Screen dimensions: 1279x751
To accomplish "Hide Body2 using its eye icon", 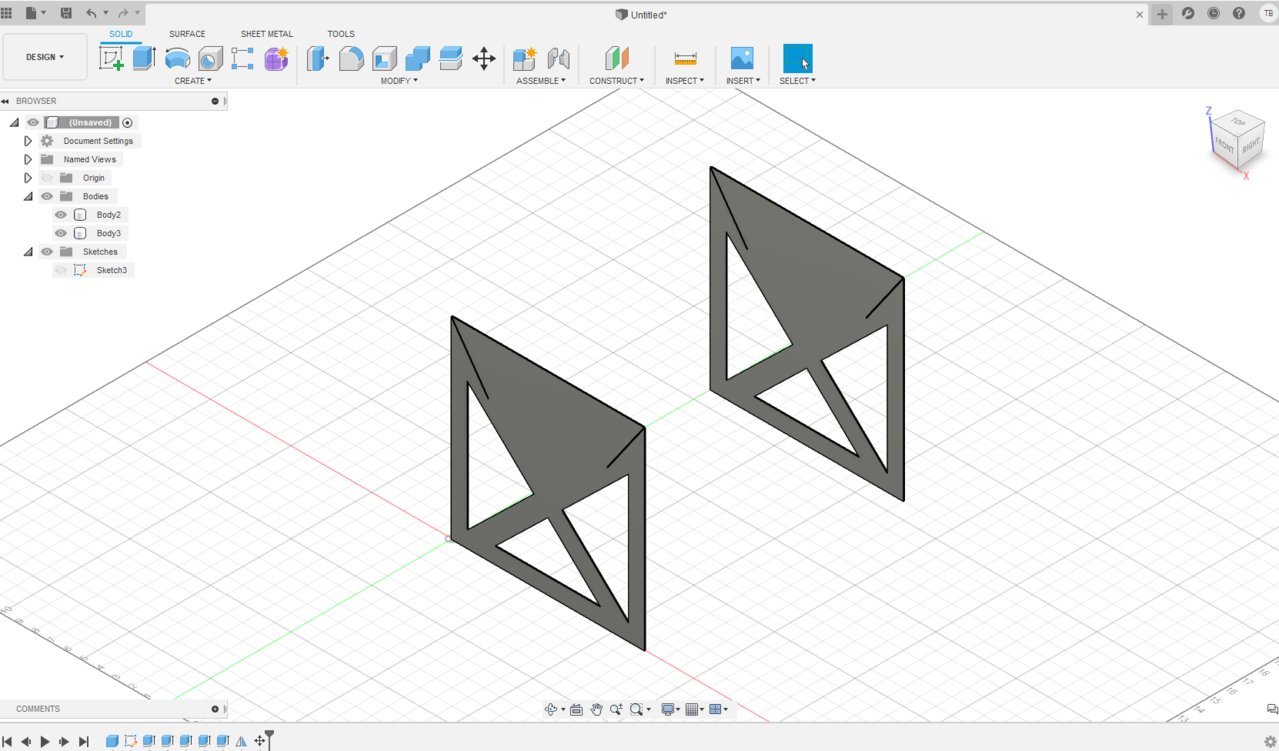I will pos(61,215).
